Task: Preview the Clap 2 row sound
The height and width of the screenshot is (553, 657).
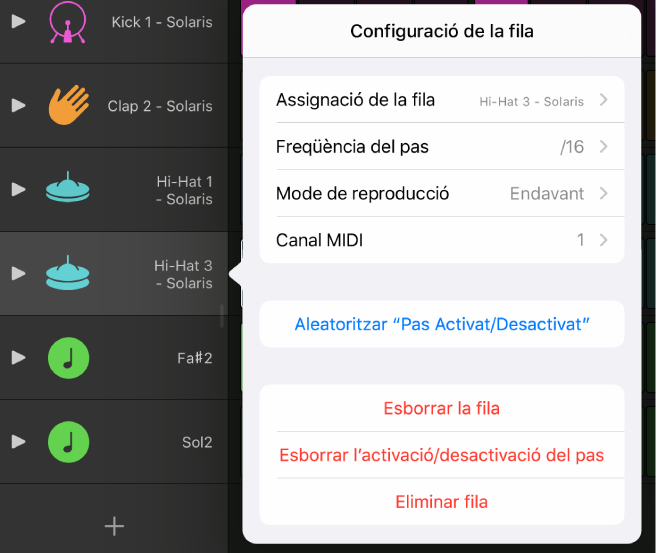Action: click(x=18, y=105)
